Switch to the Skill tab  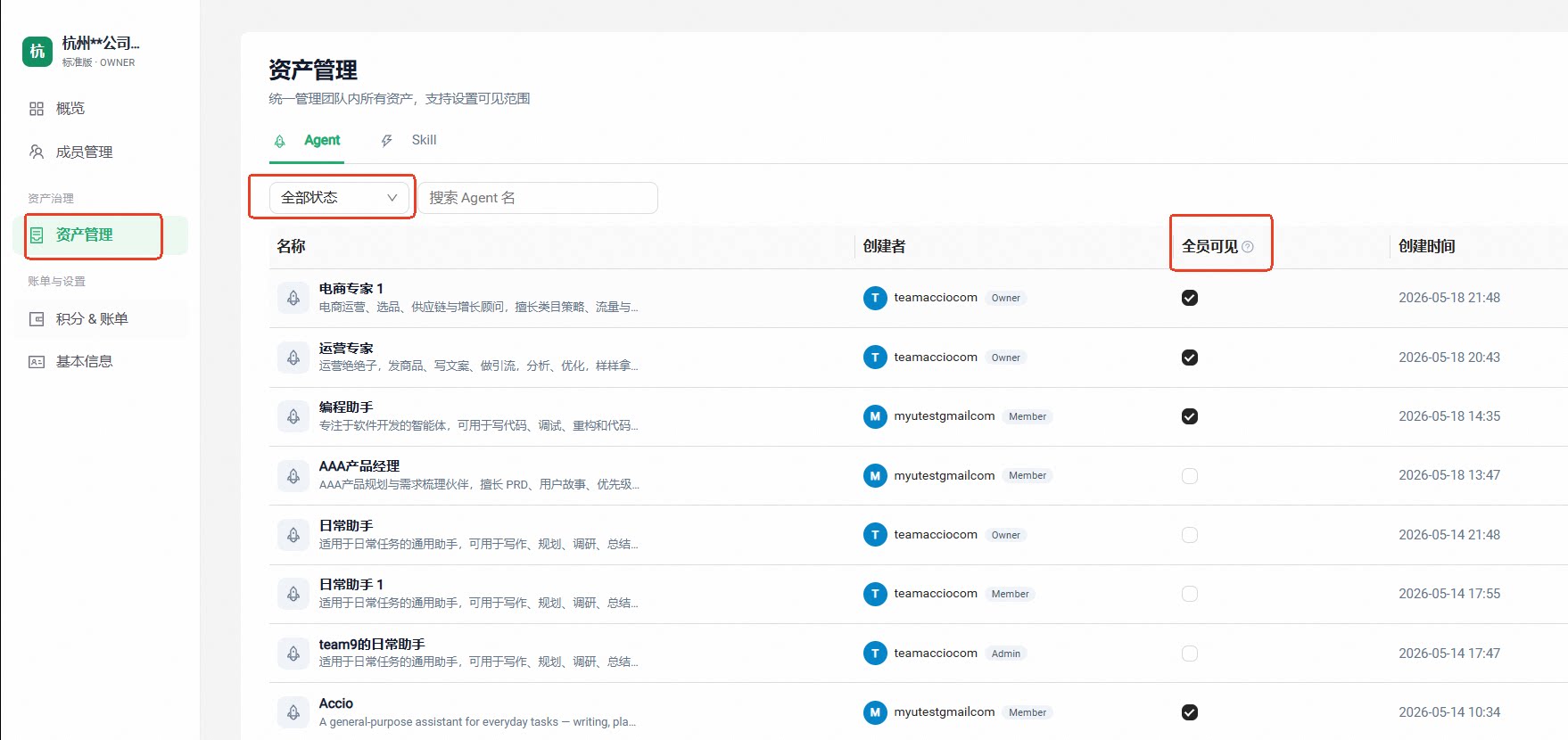(409, 141)
